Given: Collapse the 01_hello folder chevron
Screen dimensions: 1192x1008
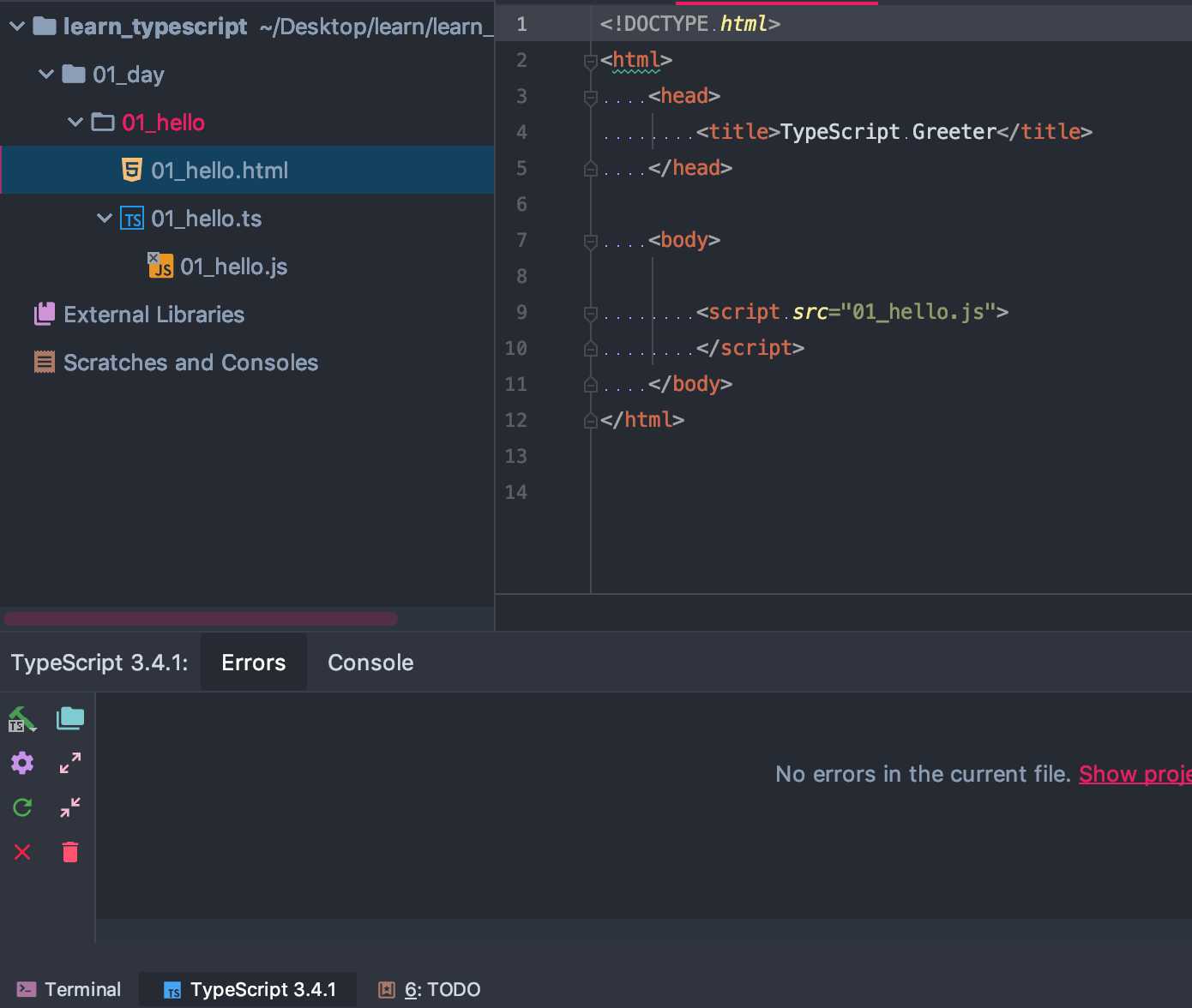Looking at the screenshot, I should (75, 123).
